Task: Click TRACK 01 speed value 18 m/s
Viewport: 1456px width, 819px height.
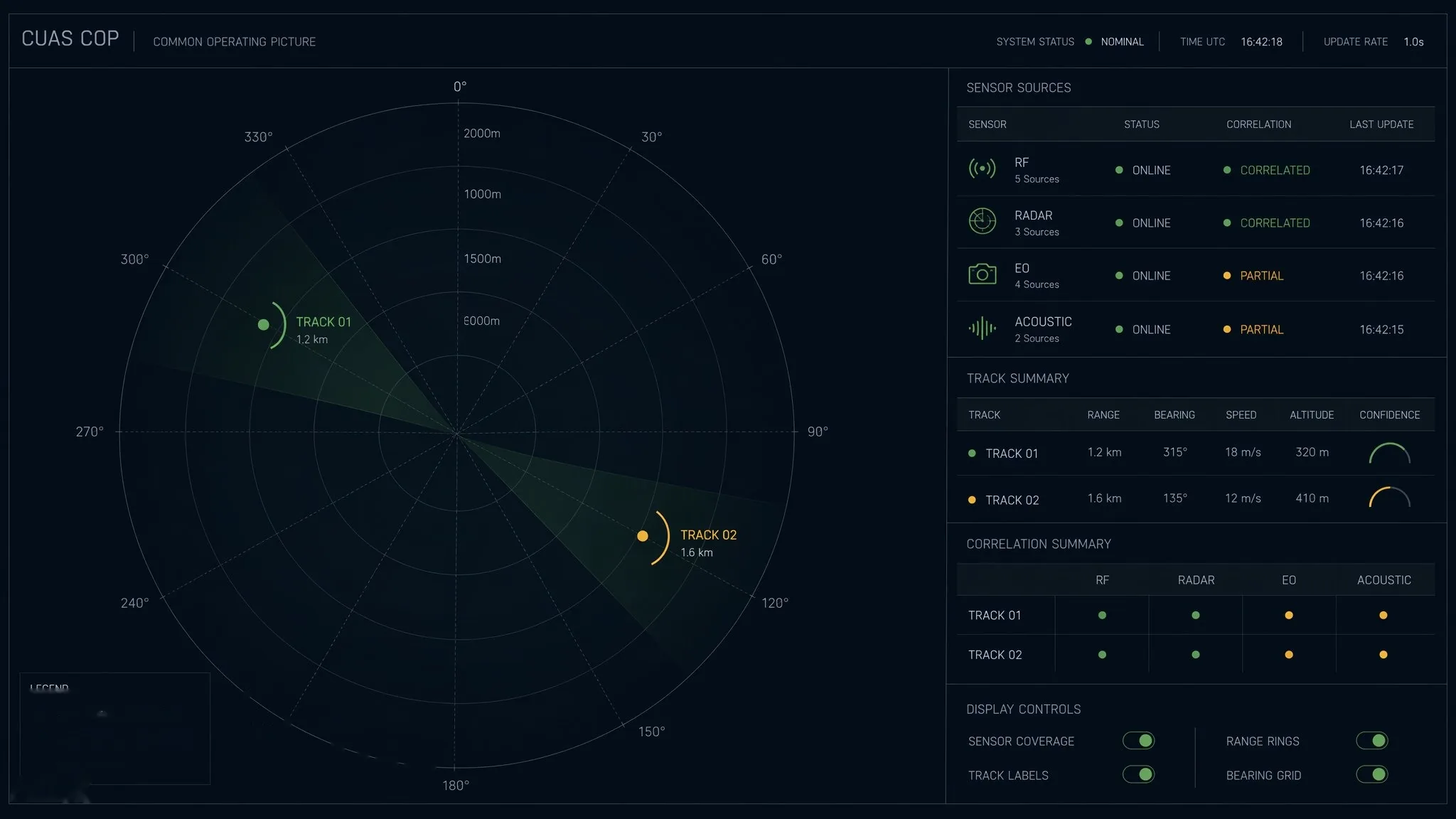Action: [1243, 452]
